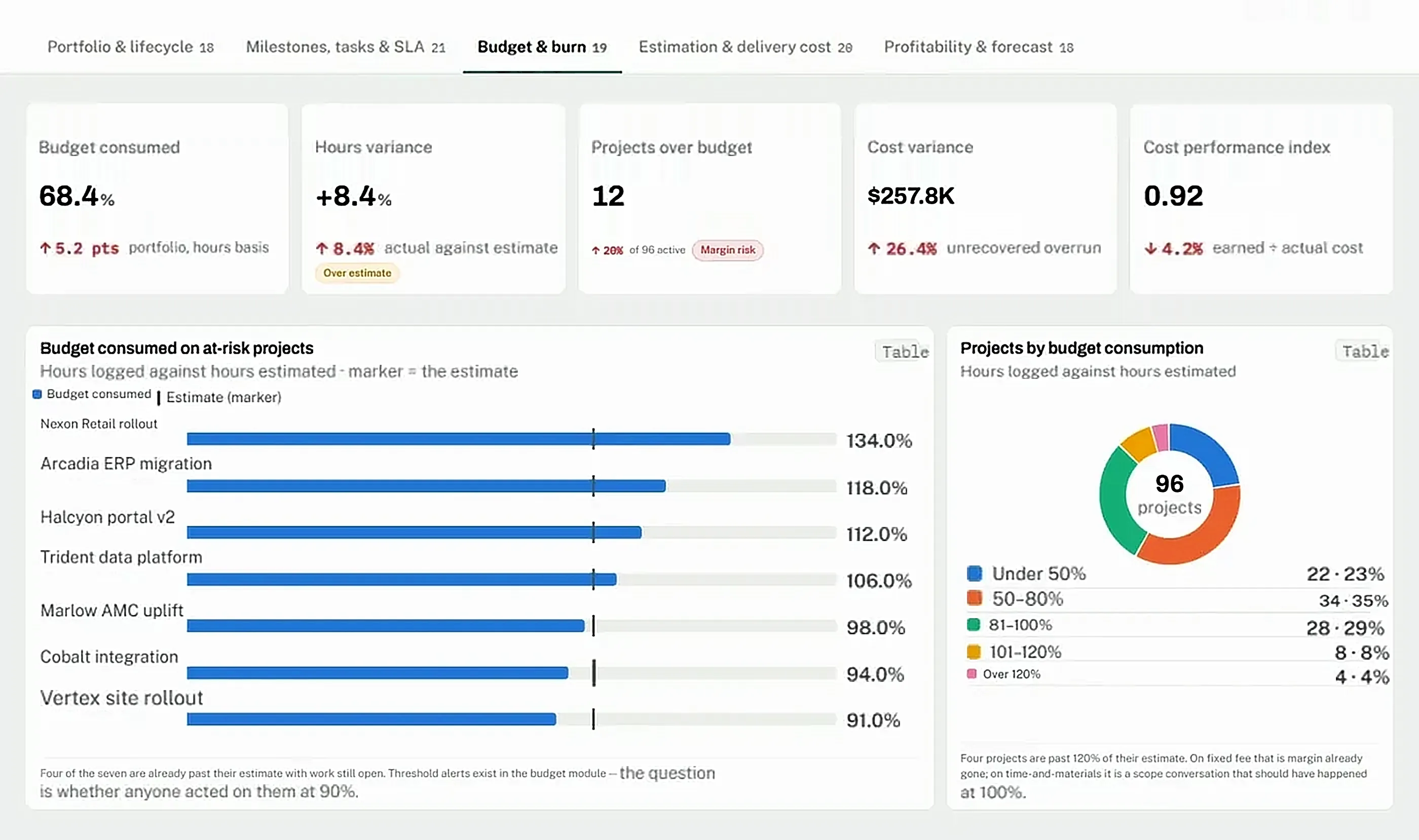Show table for at-risk projects chart
The height and width of the screenshot is (840, 1419).
click(x=905, y=352)
